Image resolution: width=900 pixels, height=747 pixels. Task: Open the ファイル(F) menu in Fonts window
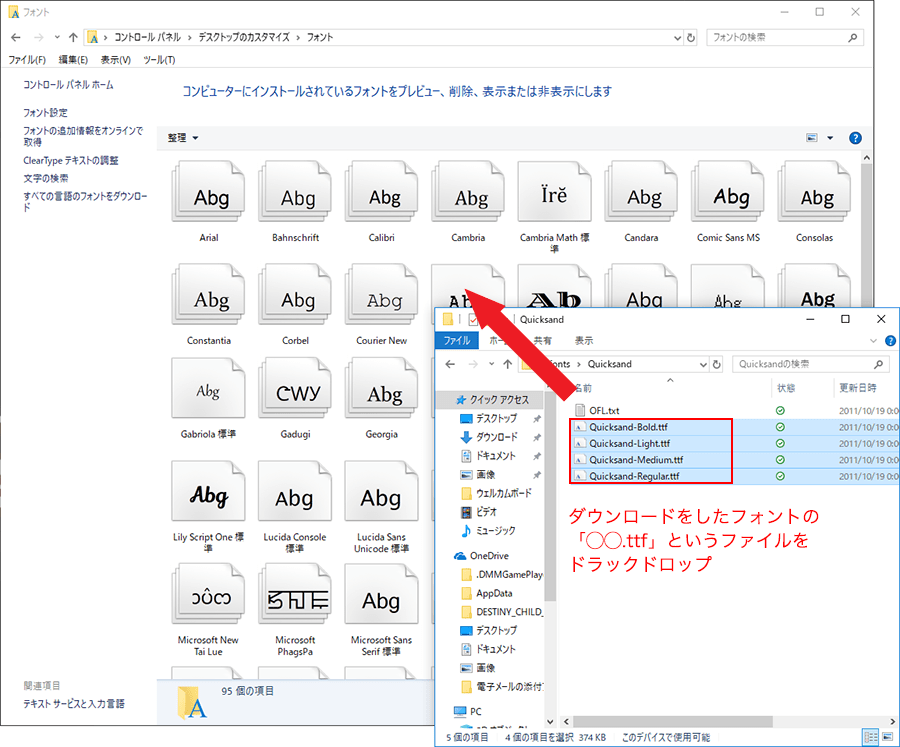pos(28,60)
